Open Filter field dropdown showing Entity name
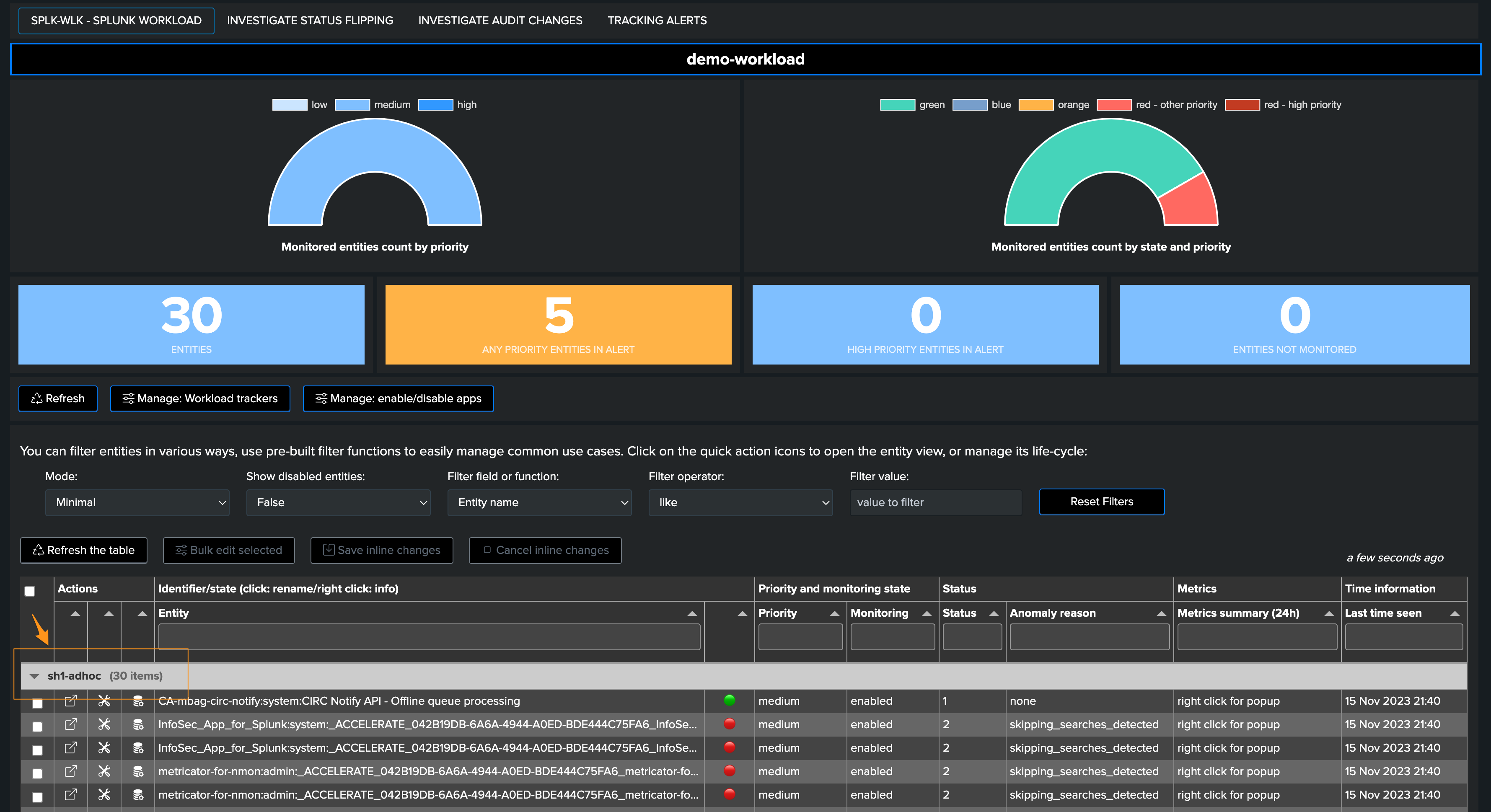Viewport: 1491px width, 812px height. (539, 502)
